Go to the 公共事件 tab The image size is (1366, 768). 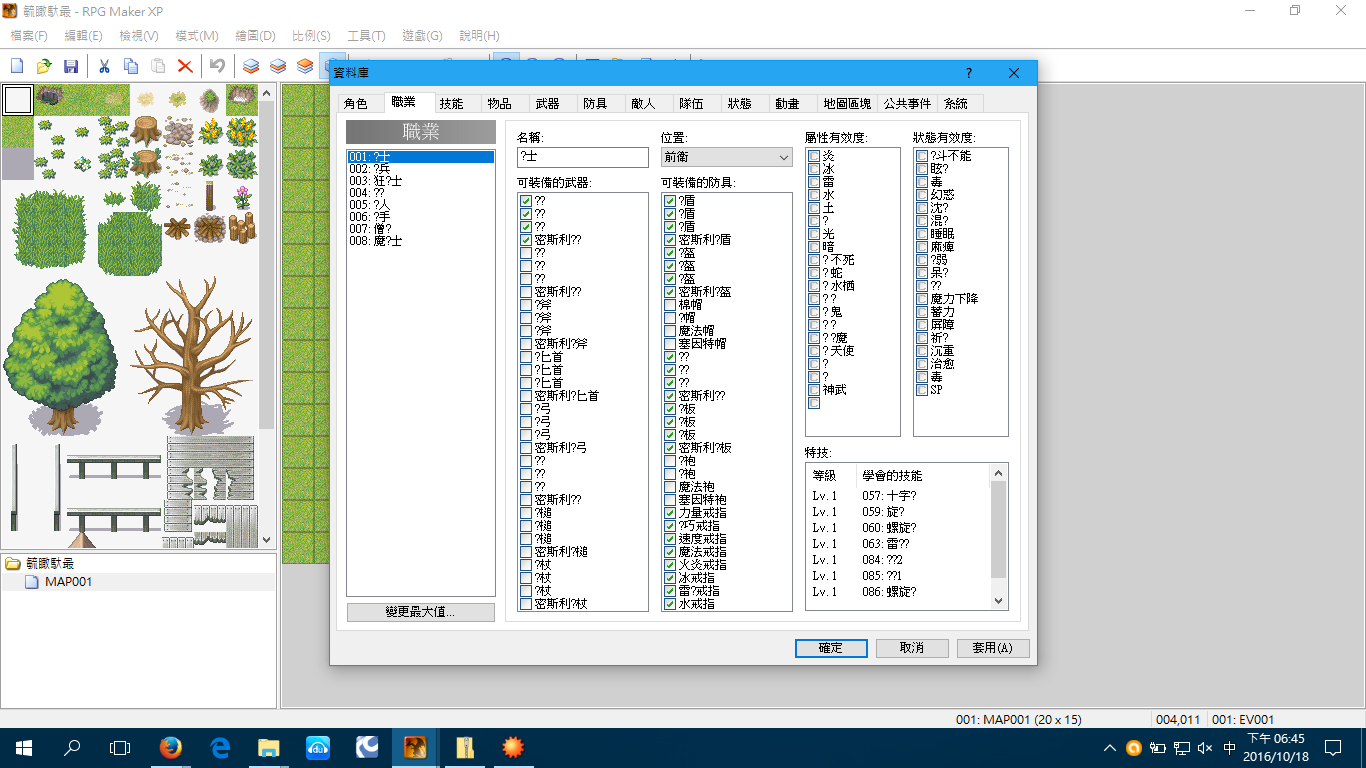pyautogui.click(x=907, y=103)
